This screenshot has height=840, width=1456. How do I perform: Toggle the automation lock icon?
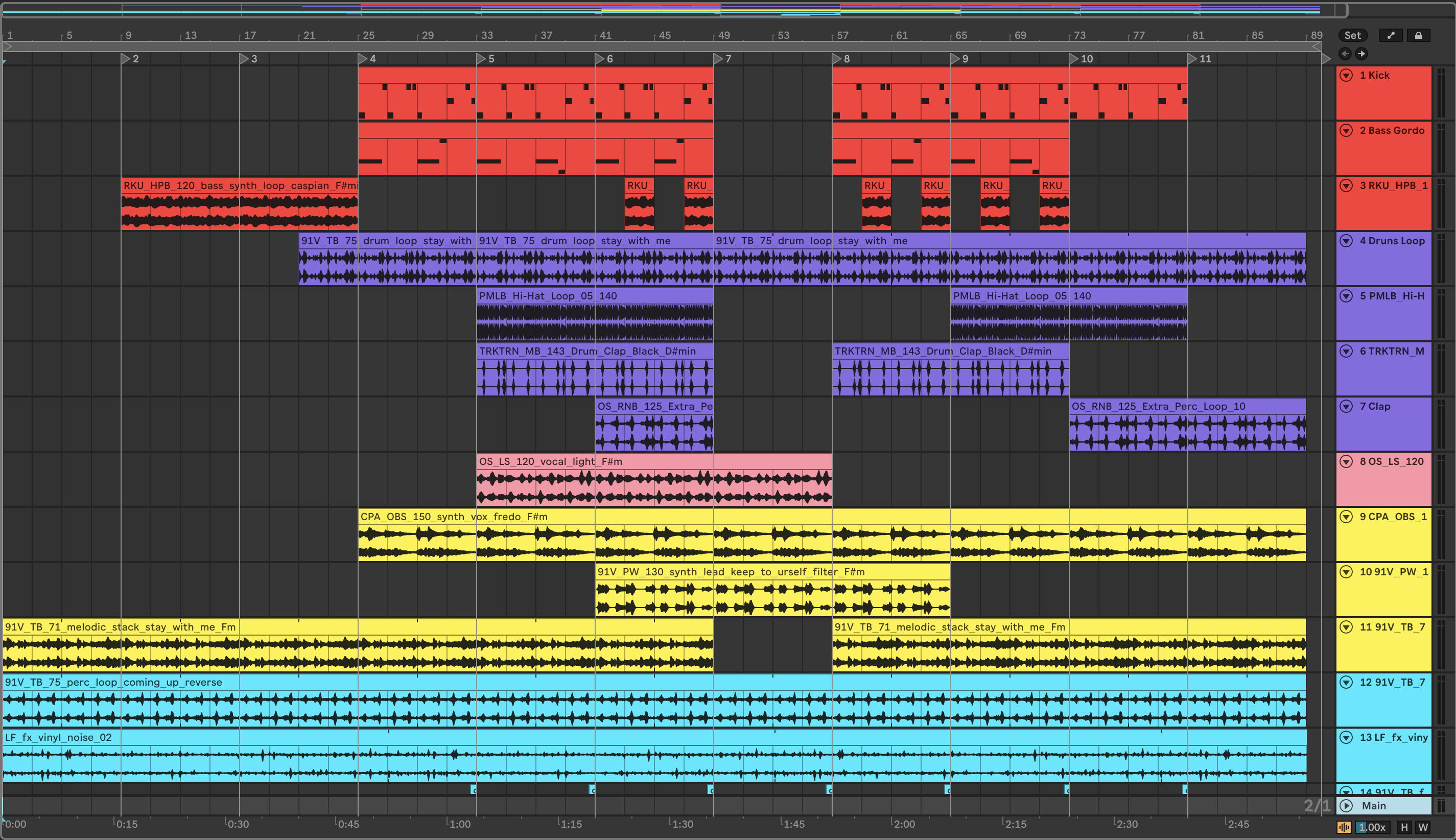pyautogui.click(x=1419, y=35)
